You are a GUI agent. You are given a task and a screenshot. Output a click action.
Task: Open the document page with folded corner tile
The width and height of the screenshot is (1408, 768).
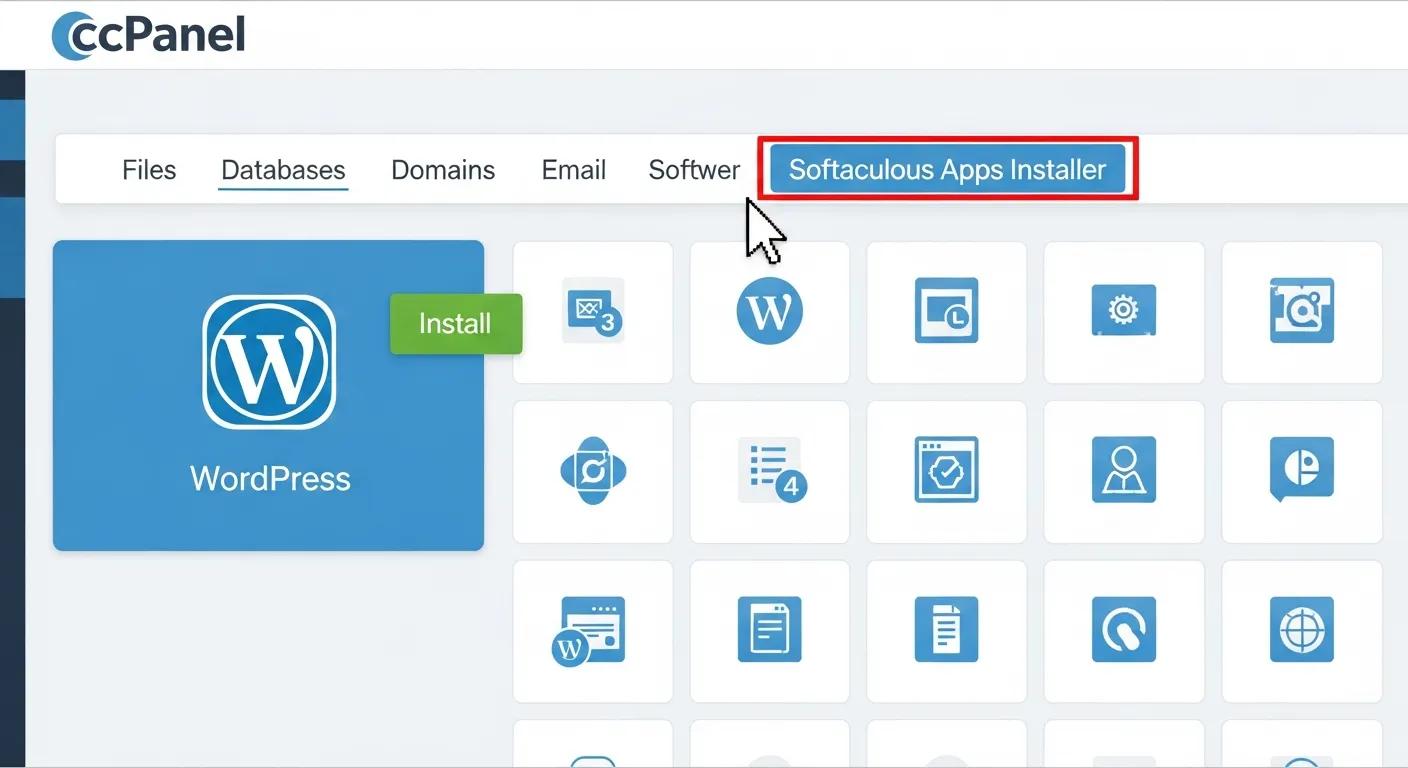(770, 631)
